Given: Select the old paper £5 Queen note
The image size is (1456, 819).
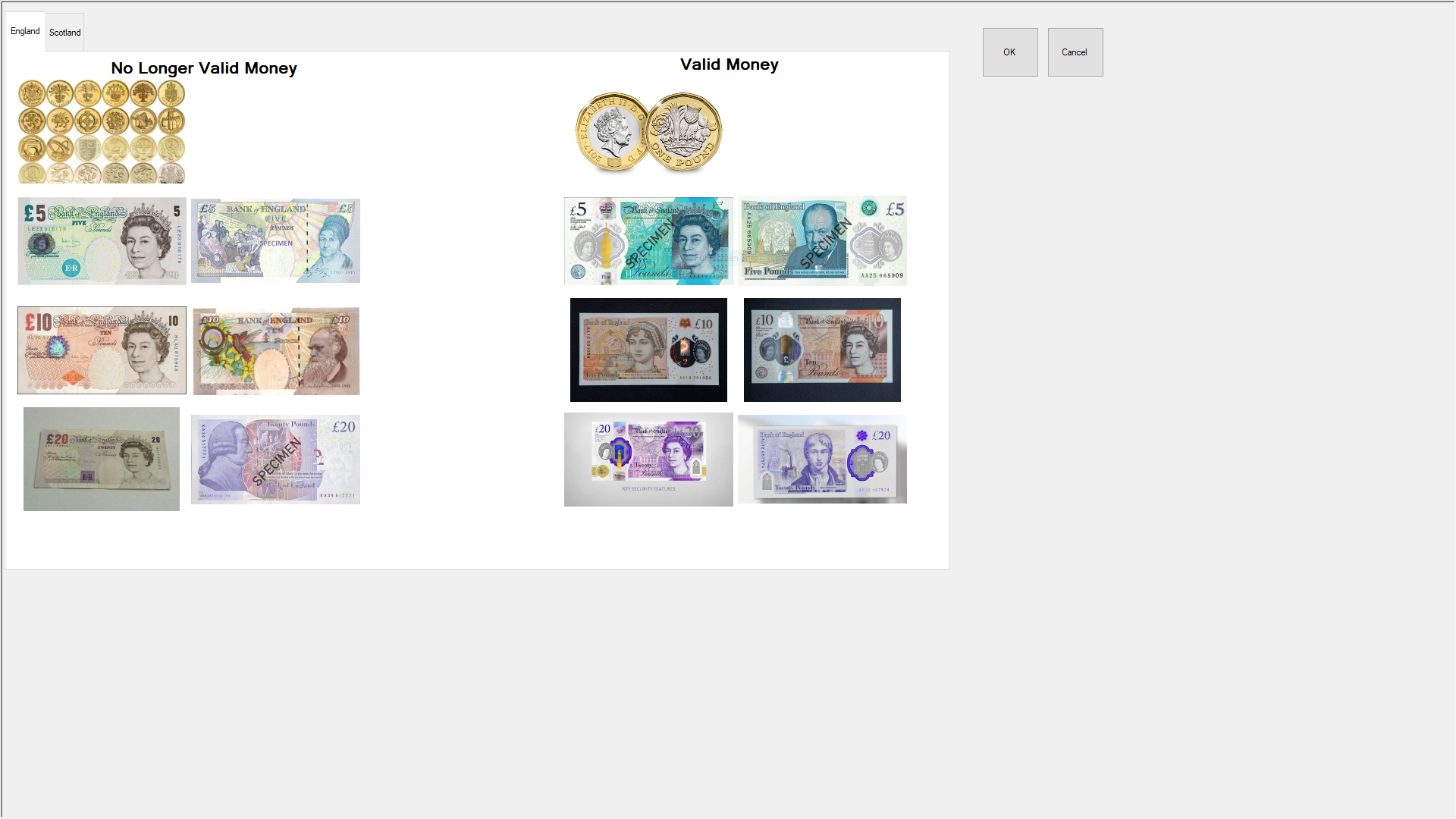Looking at the screenshot, I should [x=102, y=241].
